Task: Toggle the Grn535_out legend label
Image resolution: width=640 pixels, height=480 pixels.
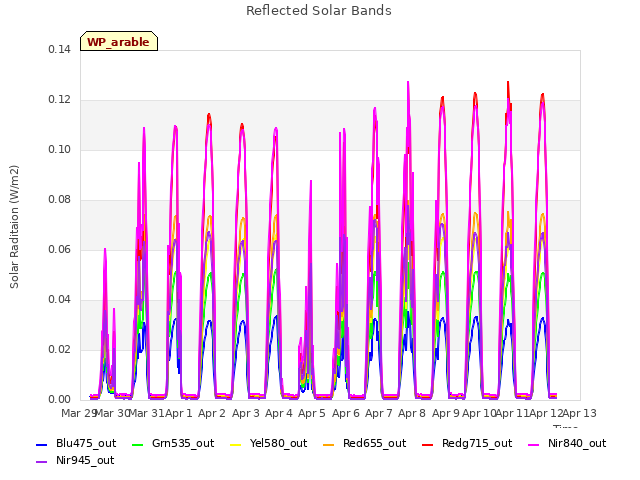Action: click(183, 444)
